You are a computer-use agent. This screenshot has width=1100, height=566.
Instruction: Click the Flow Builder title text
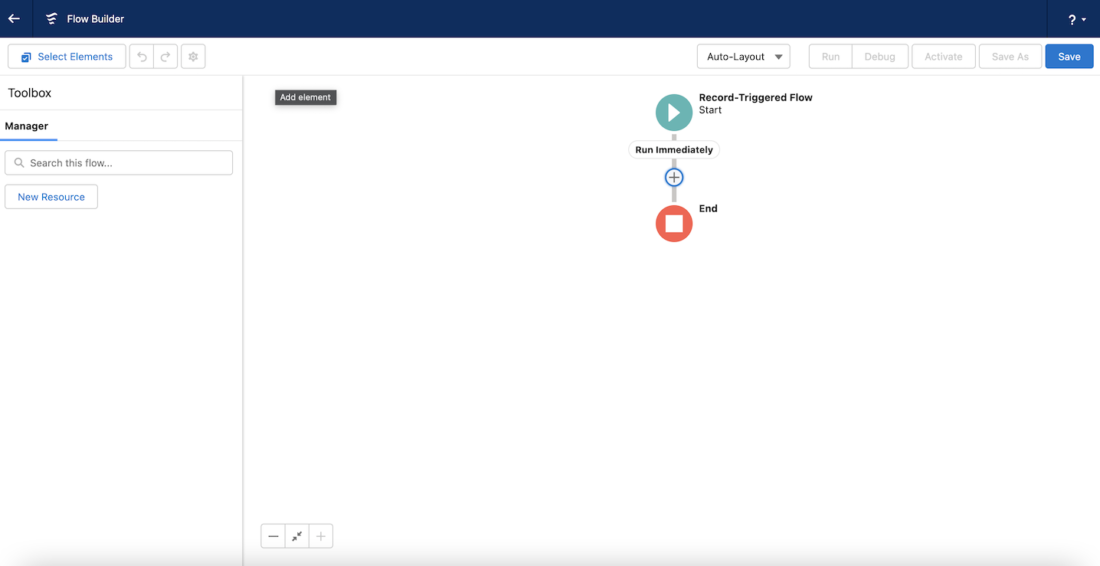click(95, 19)
